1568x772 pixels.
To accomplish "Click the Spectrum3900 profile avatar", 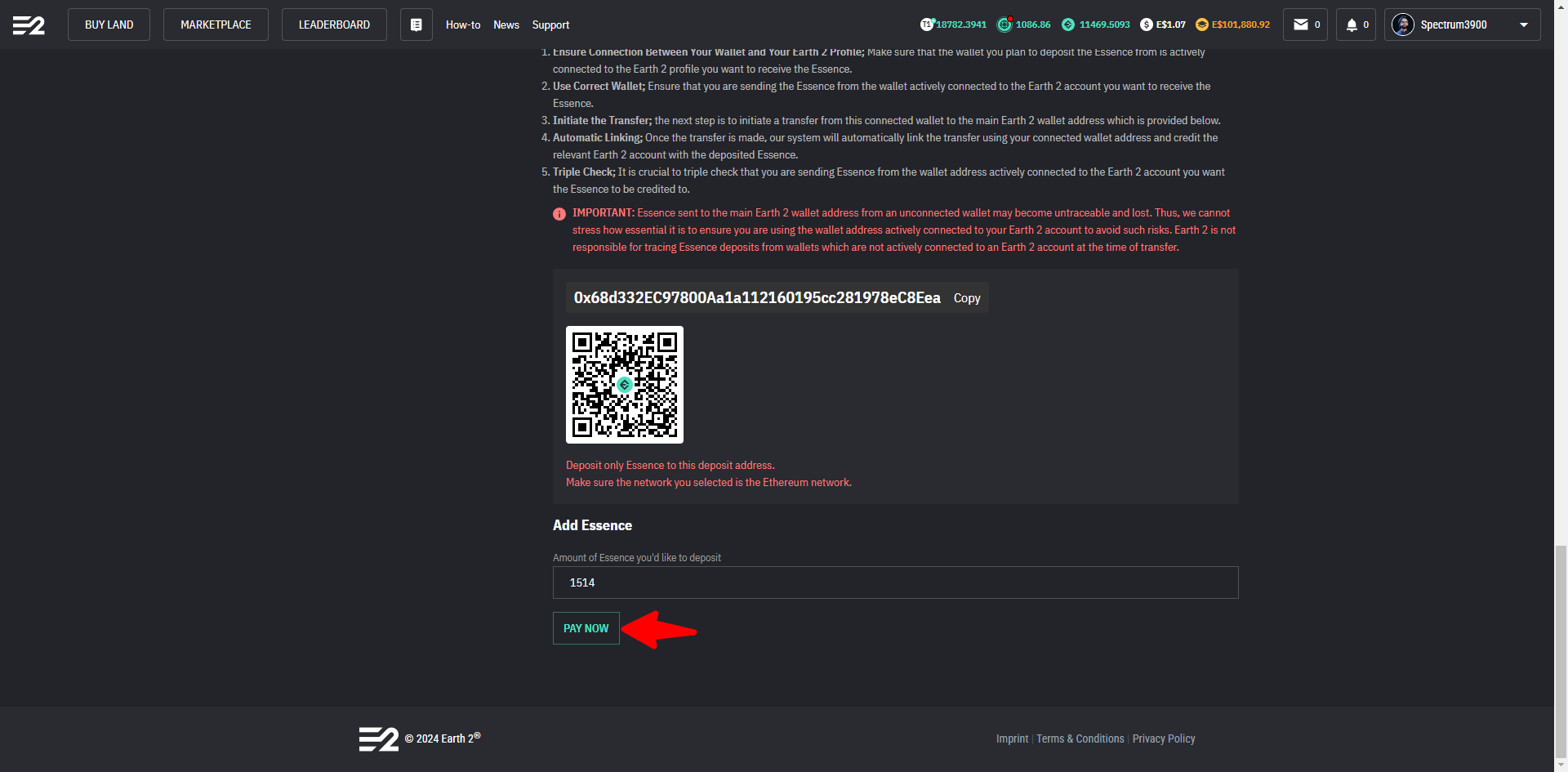I will pos(1403,25).
